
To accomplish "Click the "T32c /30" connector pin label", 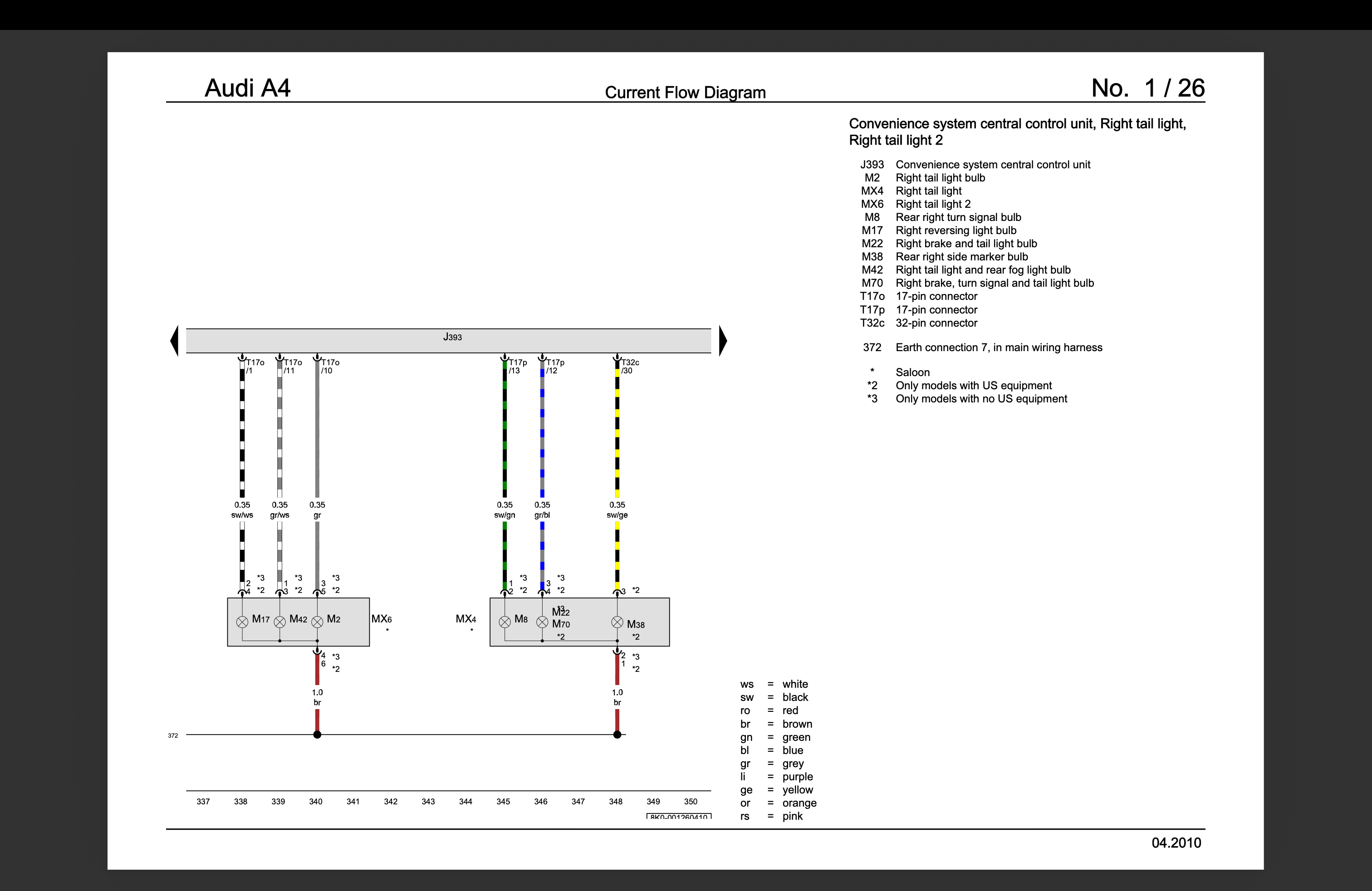I will pyautogui.click(x=630, y=367).
